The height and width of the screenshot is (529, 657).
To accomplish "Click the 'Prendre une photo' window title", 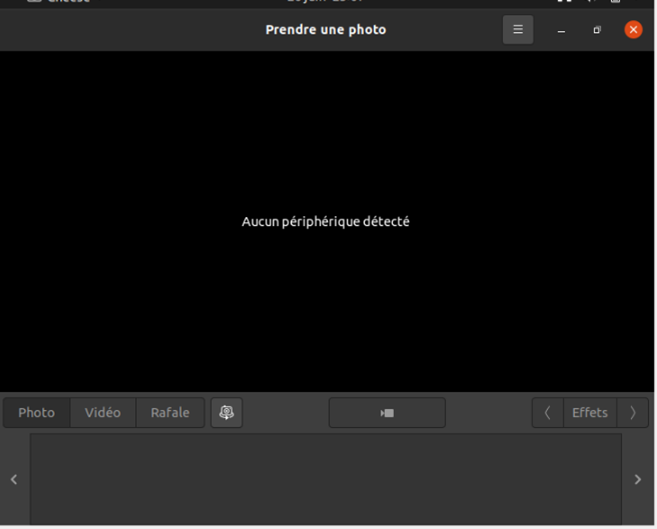I will point(325,30).
